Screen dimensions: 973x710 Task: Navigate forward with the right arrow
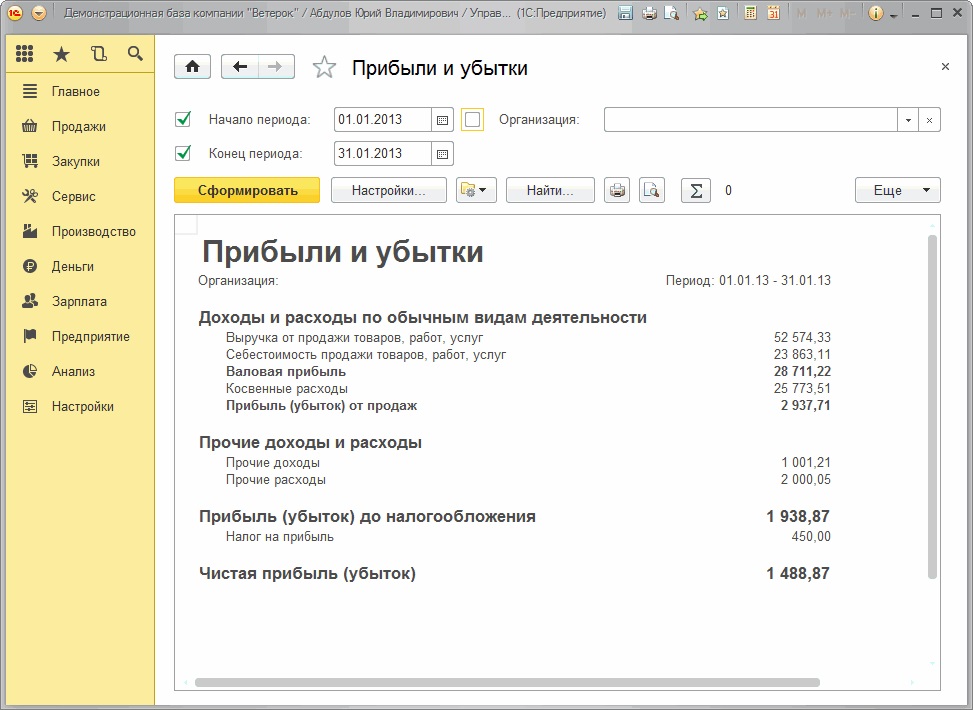point(276,67)
